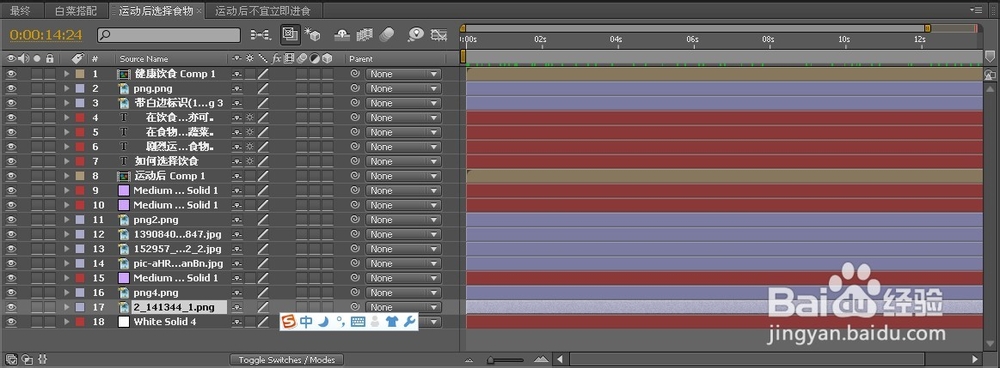This screenshot has height=368, width=1000.
Task: Click the Parent column header
Action: 361,59
